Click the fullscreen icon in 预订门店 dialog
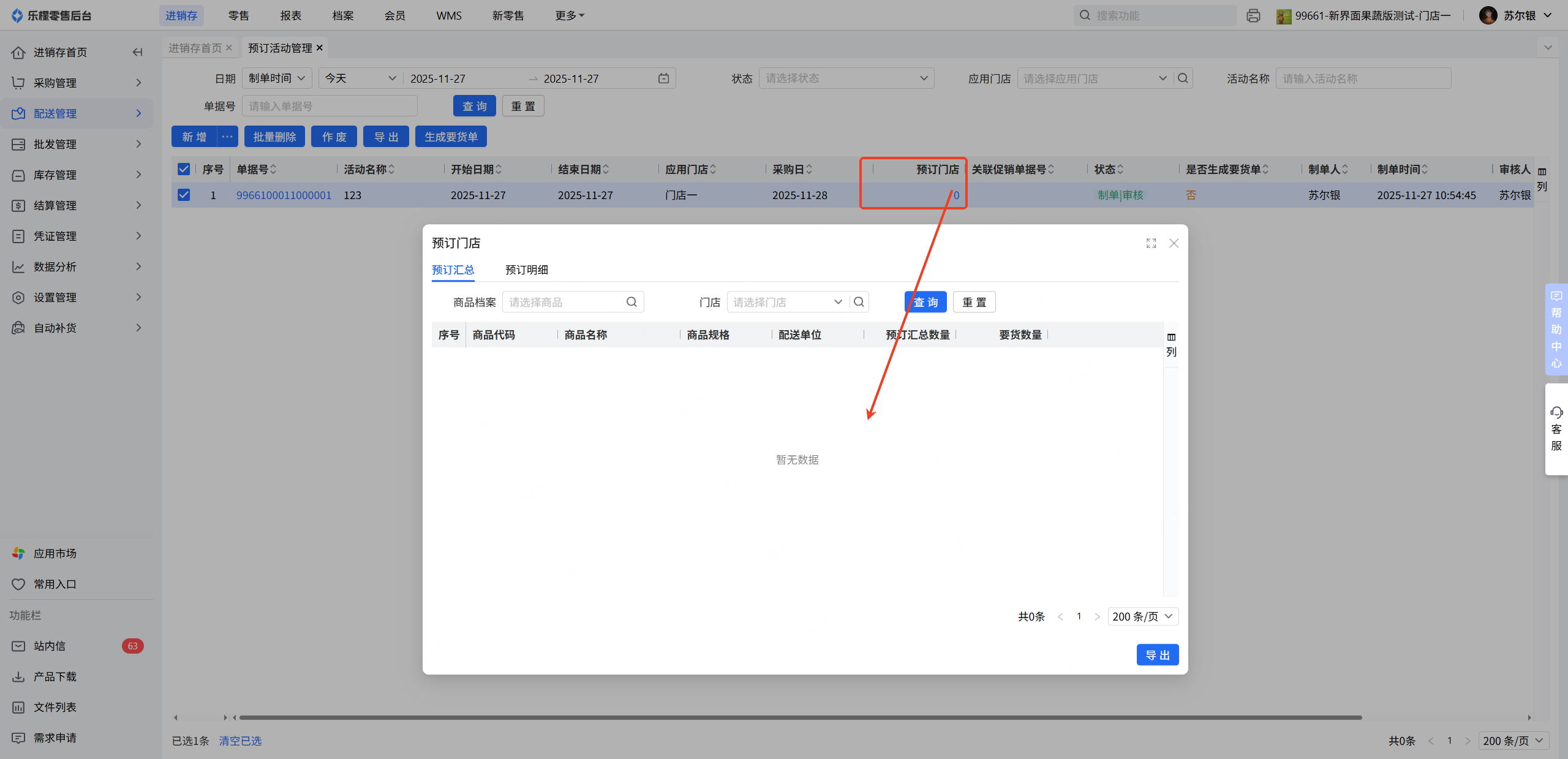1568x759 pixels. point(1151,243)
